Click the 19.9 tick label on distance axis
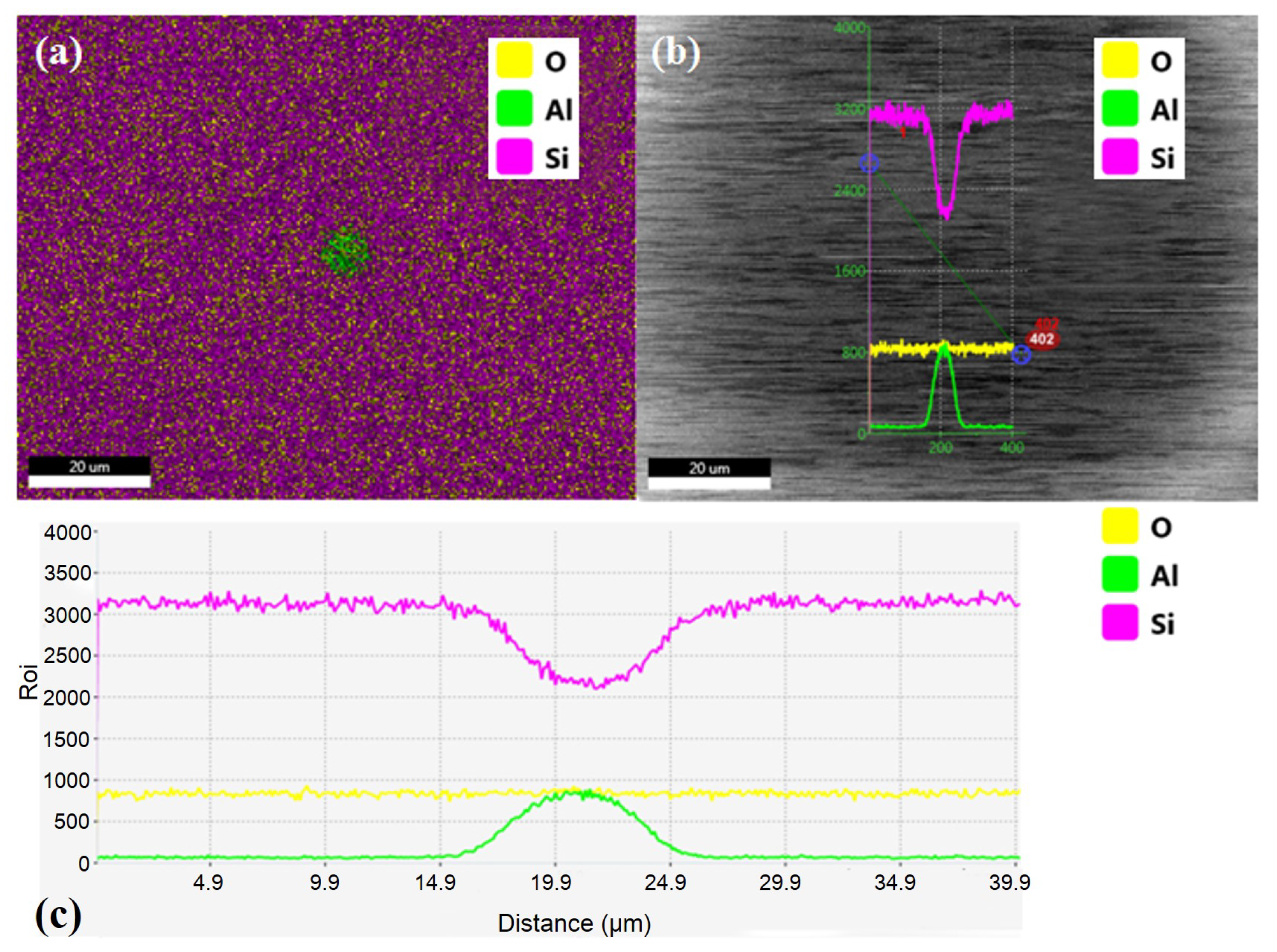The height and width of the screenshot is (952, 1277). point(551,883)
